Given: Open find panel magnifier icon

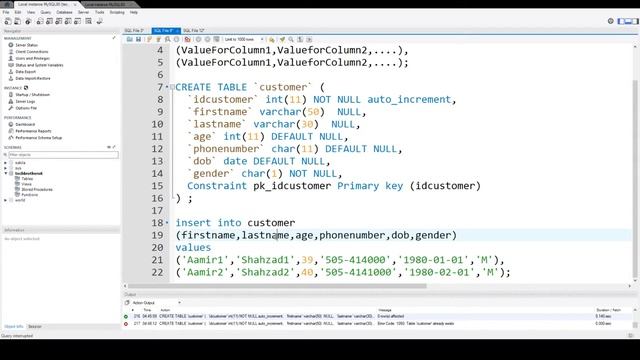Looking at the screenshot, I should point(291,40).
